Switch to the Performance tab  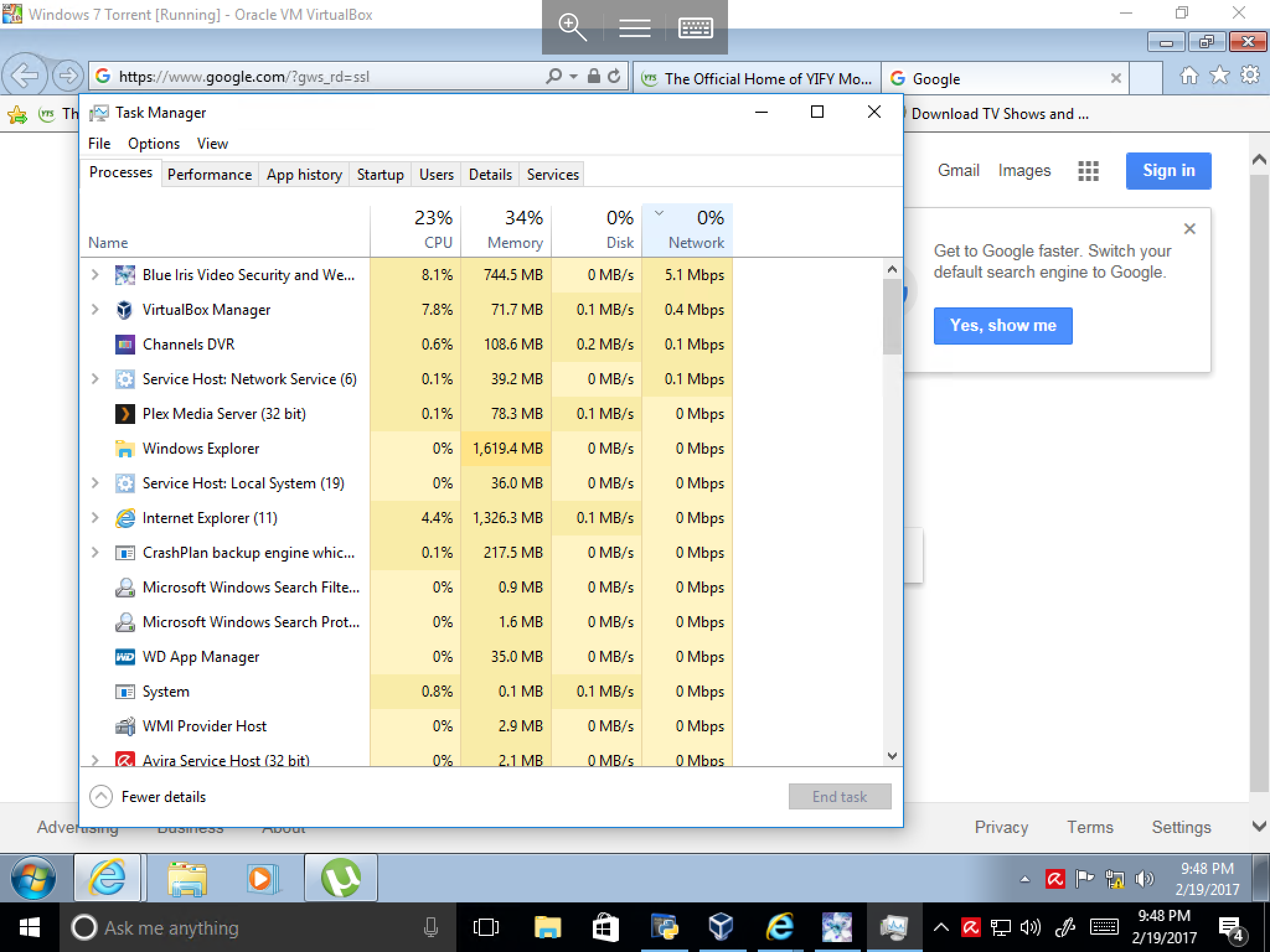pos(210,175)
